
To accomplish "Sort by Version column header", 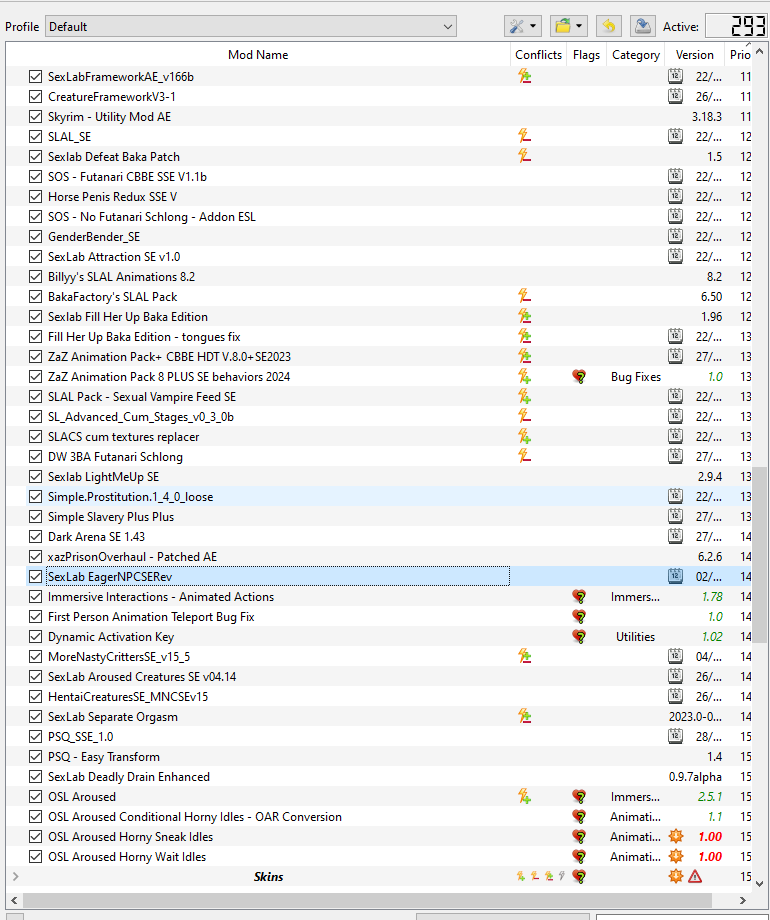I will [x=695, y=55].
